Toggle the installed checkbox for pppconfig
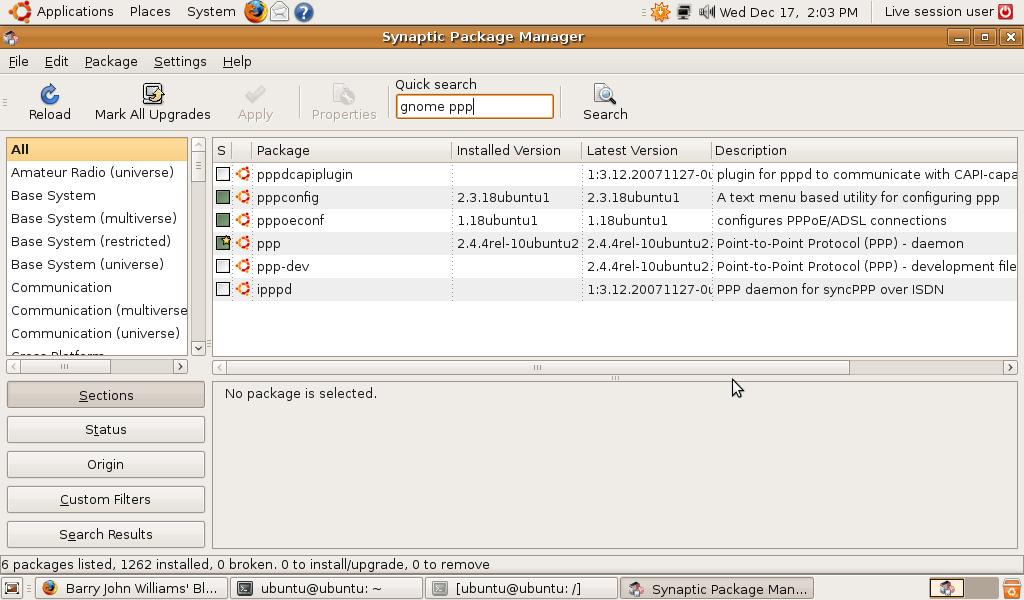Image resolution: width=1024 pixels, height=600 pixels. point(223,197)
